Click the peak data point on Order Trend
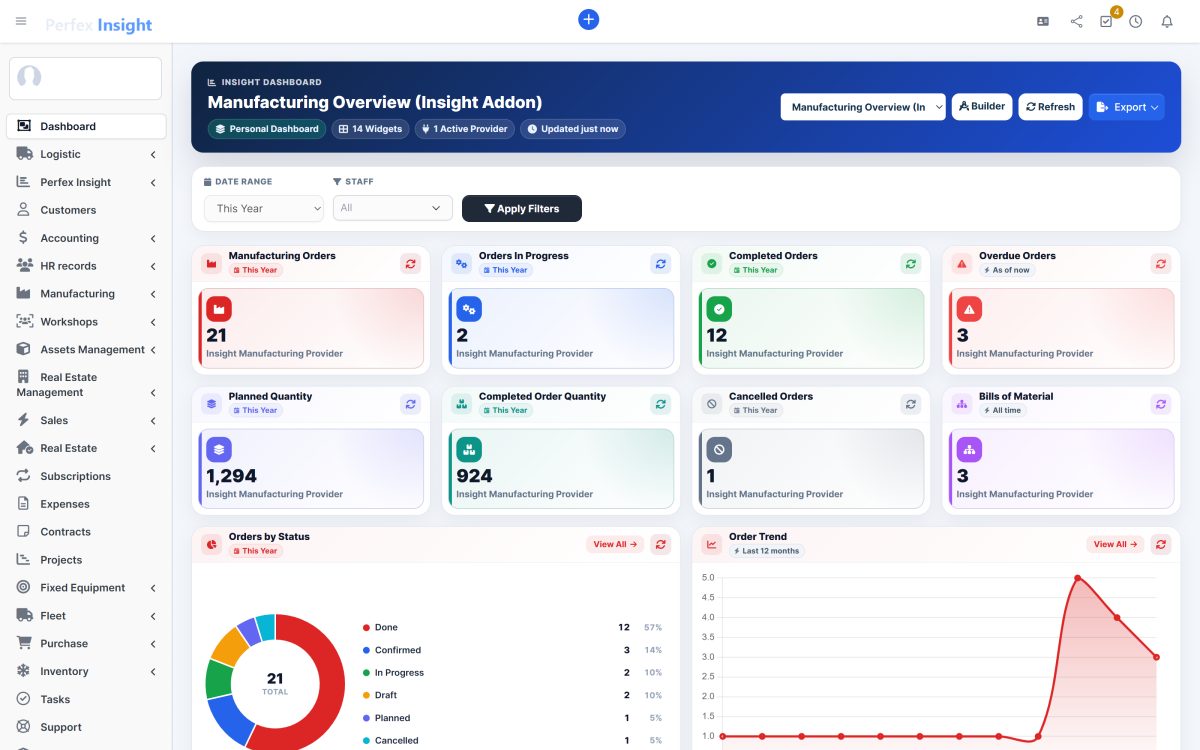The height and width of the screenshot is (750, 1200). coord(1077,578)
